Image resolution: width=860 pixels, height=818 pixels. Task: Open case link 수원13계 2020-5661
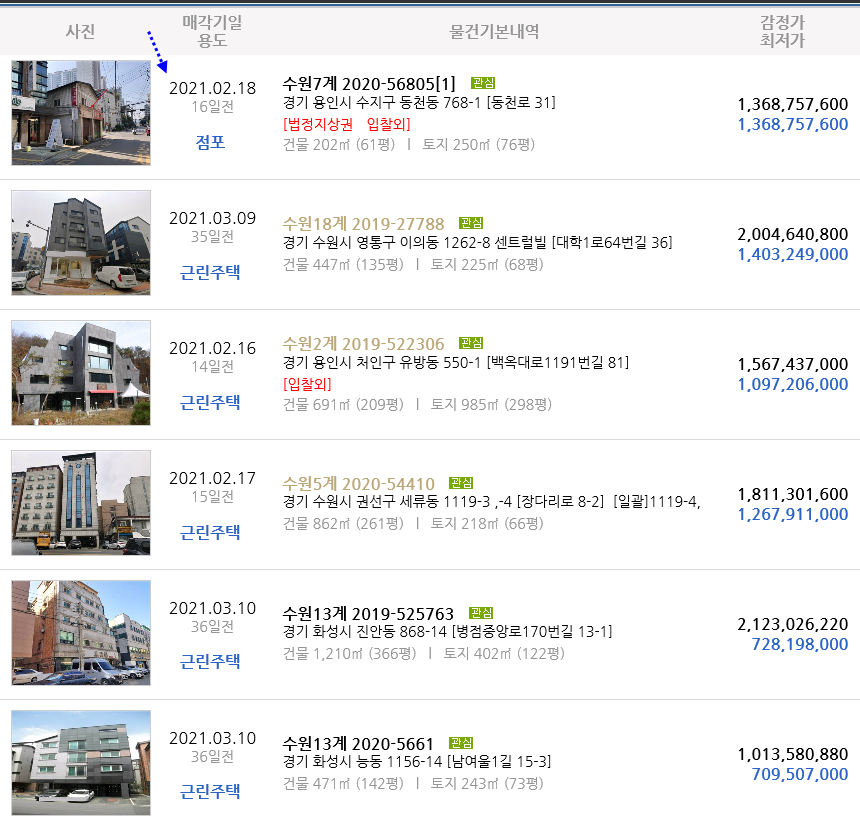pos(358,744)
